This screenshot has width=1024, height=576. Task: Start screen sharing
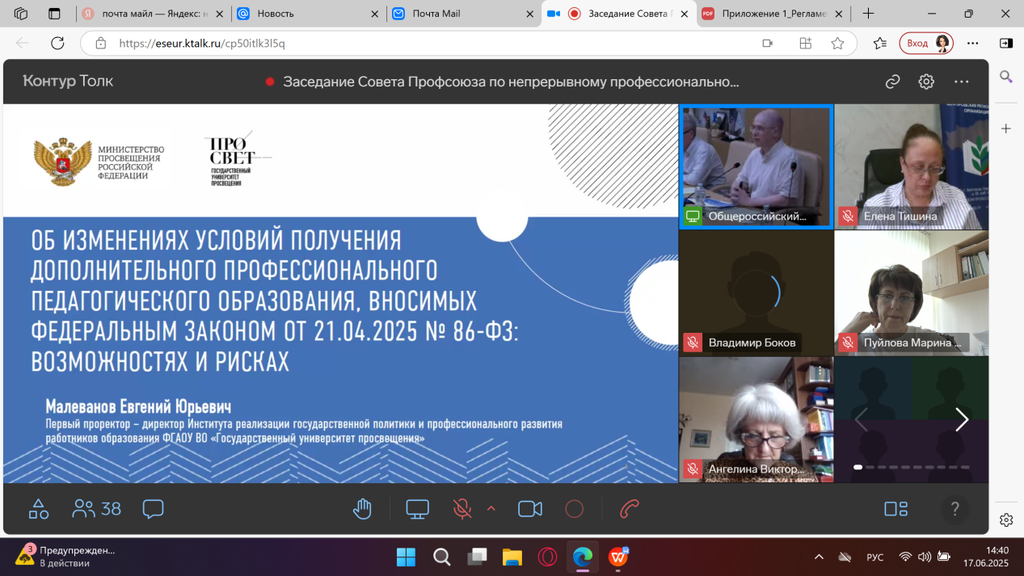417,509
